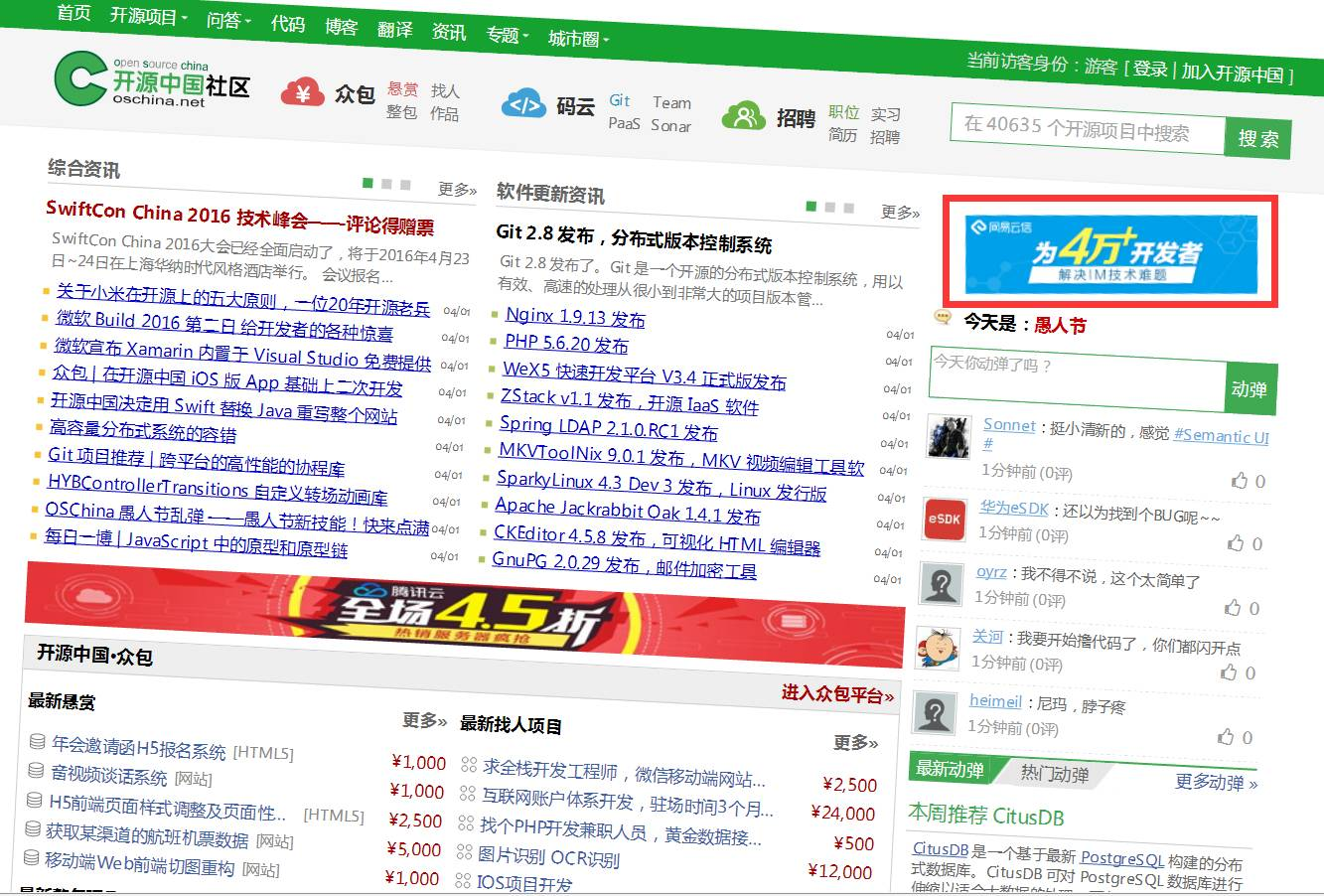The image size is (1324, 896).
Task: Click the green 动弹 submit button
Action: 1250,388
